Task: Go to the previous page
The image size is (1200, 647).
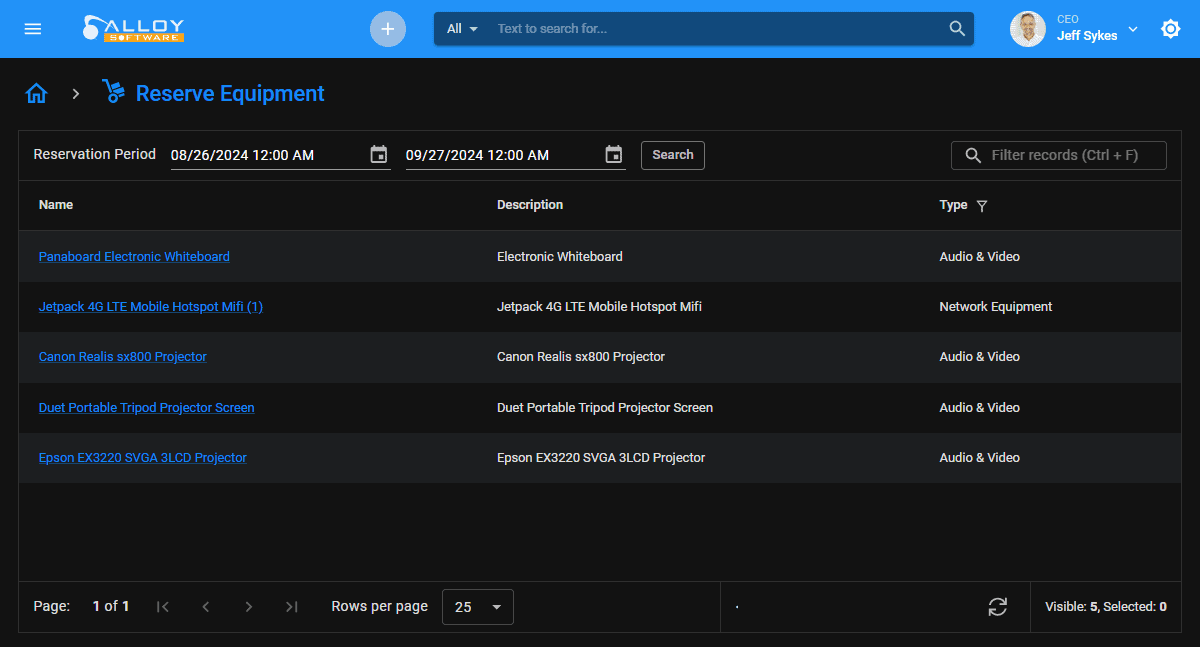Action: pos(206,607)
